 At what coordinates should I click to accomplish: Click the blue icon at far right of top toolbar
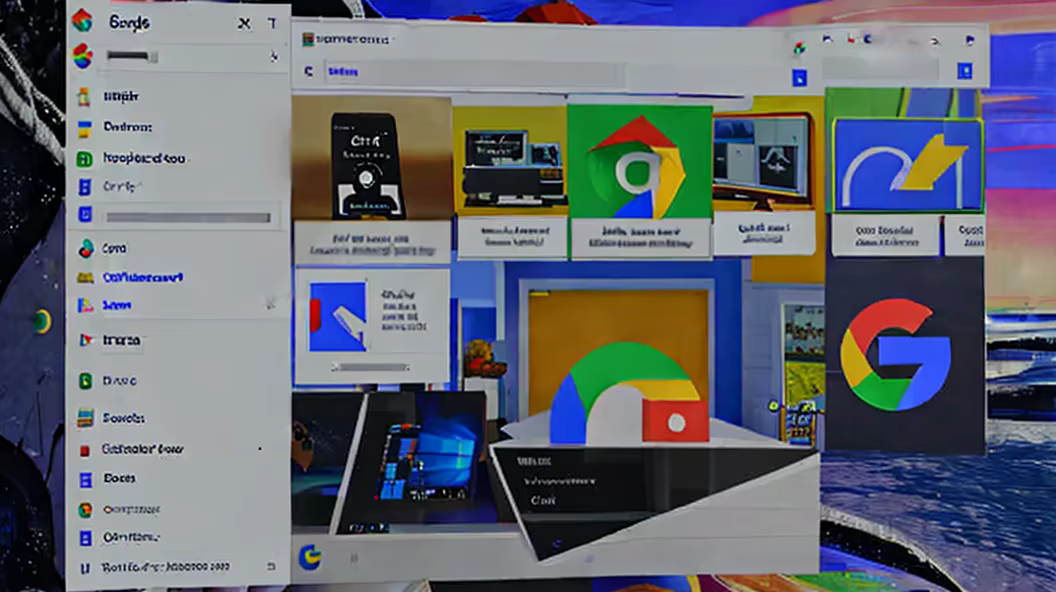(964, 71)
